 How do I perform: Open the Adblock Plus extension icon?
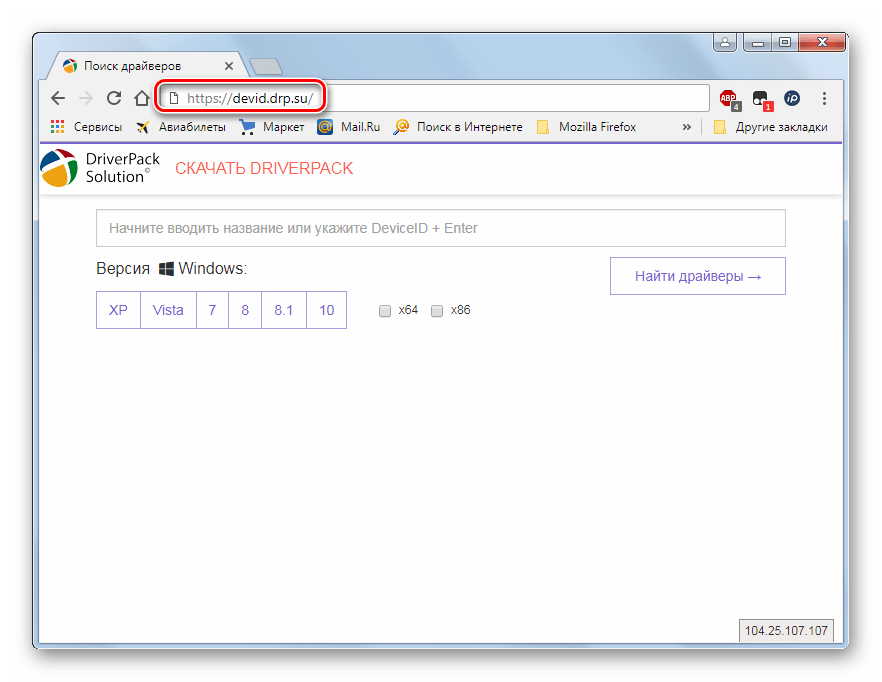(730, 99)
